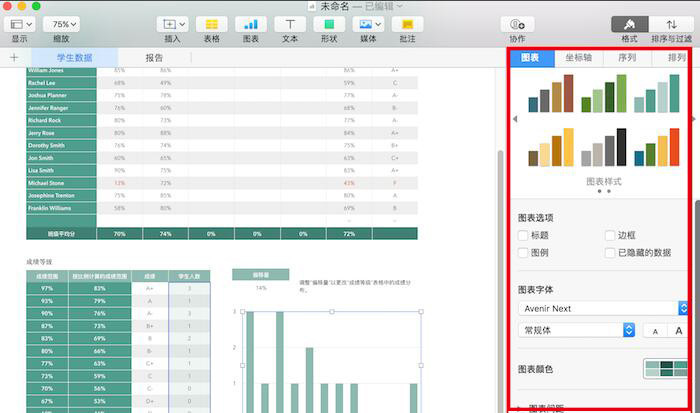Select the bar chart on the sheet

tap(332, 362)
